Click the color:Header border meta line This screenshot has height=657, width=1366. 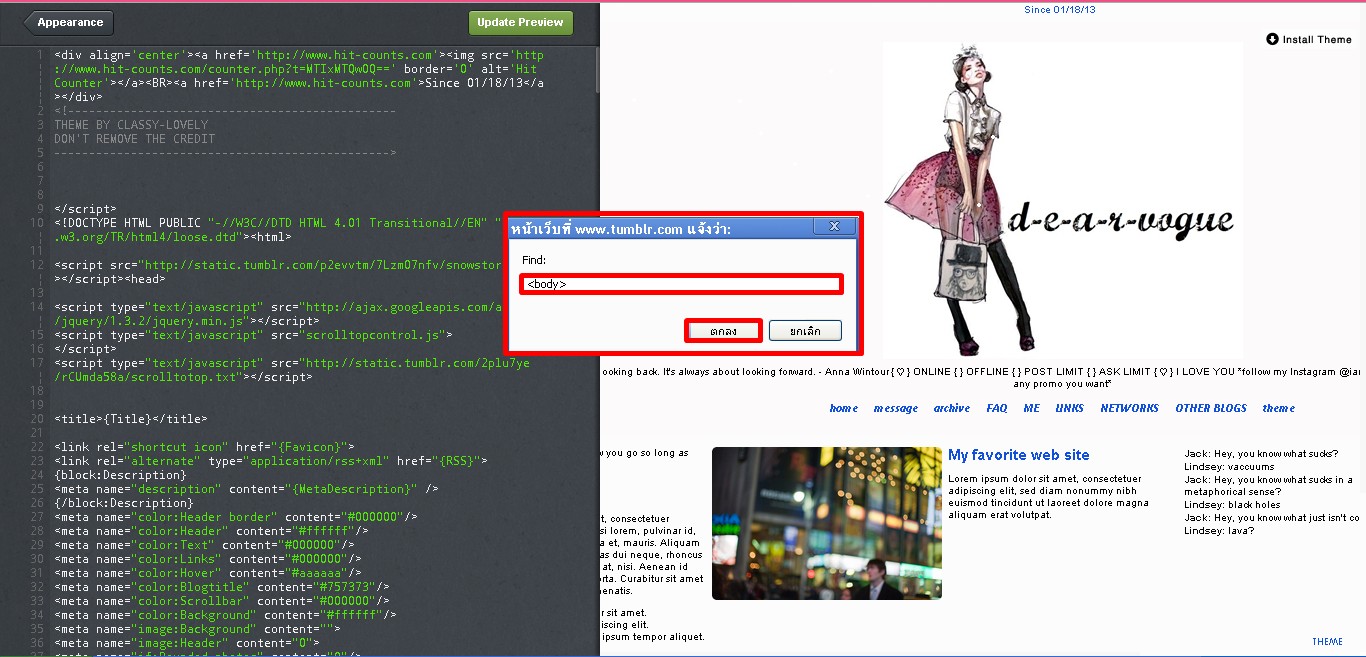pyautogui.click(x=236, y=517)
